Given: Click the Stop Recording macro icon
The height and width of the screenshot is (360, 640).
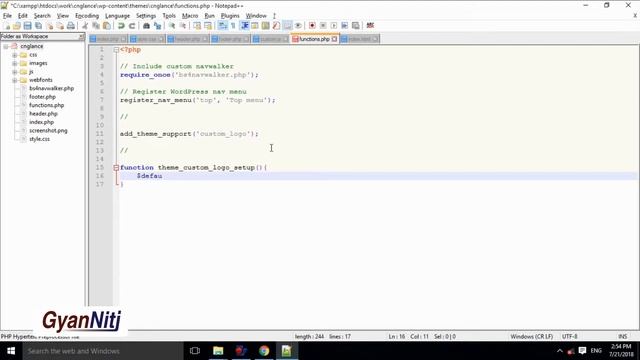Looking at the screenshot, I should pyautogui.click(x=323, y=26).
